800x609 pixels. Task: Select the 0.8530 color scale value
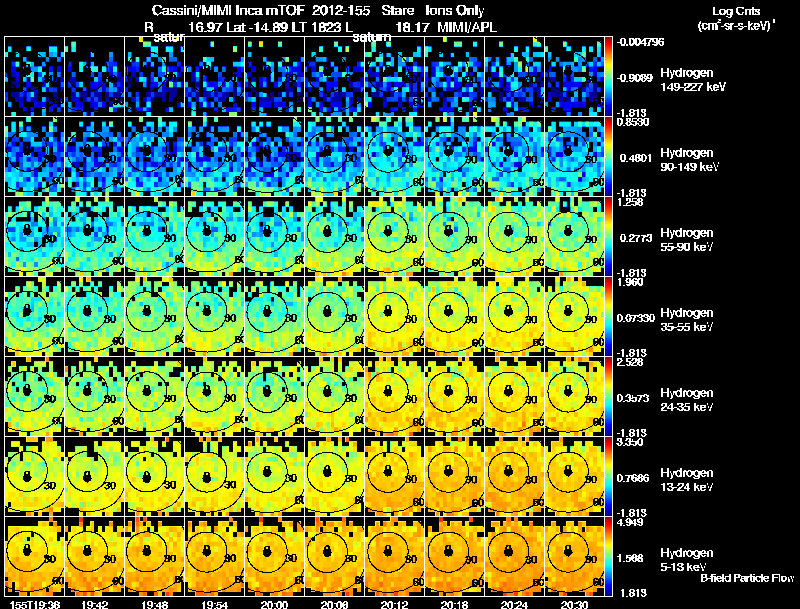click(633, 122)
